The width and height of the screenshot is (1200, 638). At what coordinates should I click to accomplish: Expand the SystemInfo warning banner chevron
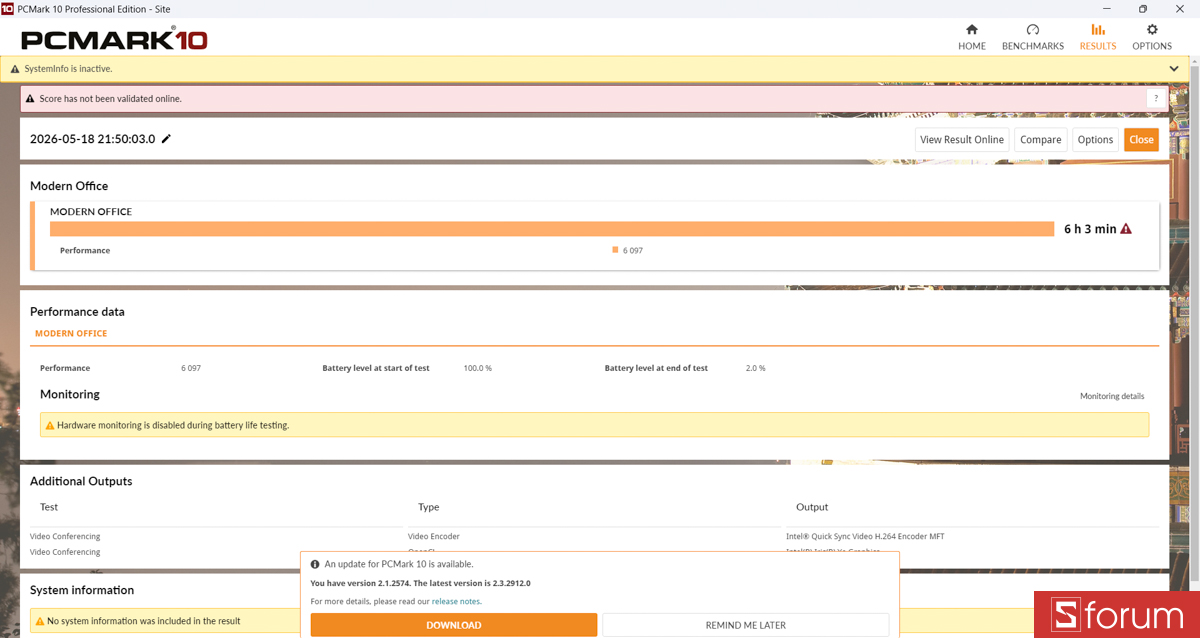click(1174, 68)
